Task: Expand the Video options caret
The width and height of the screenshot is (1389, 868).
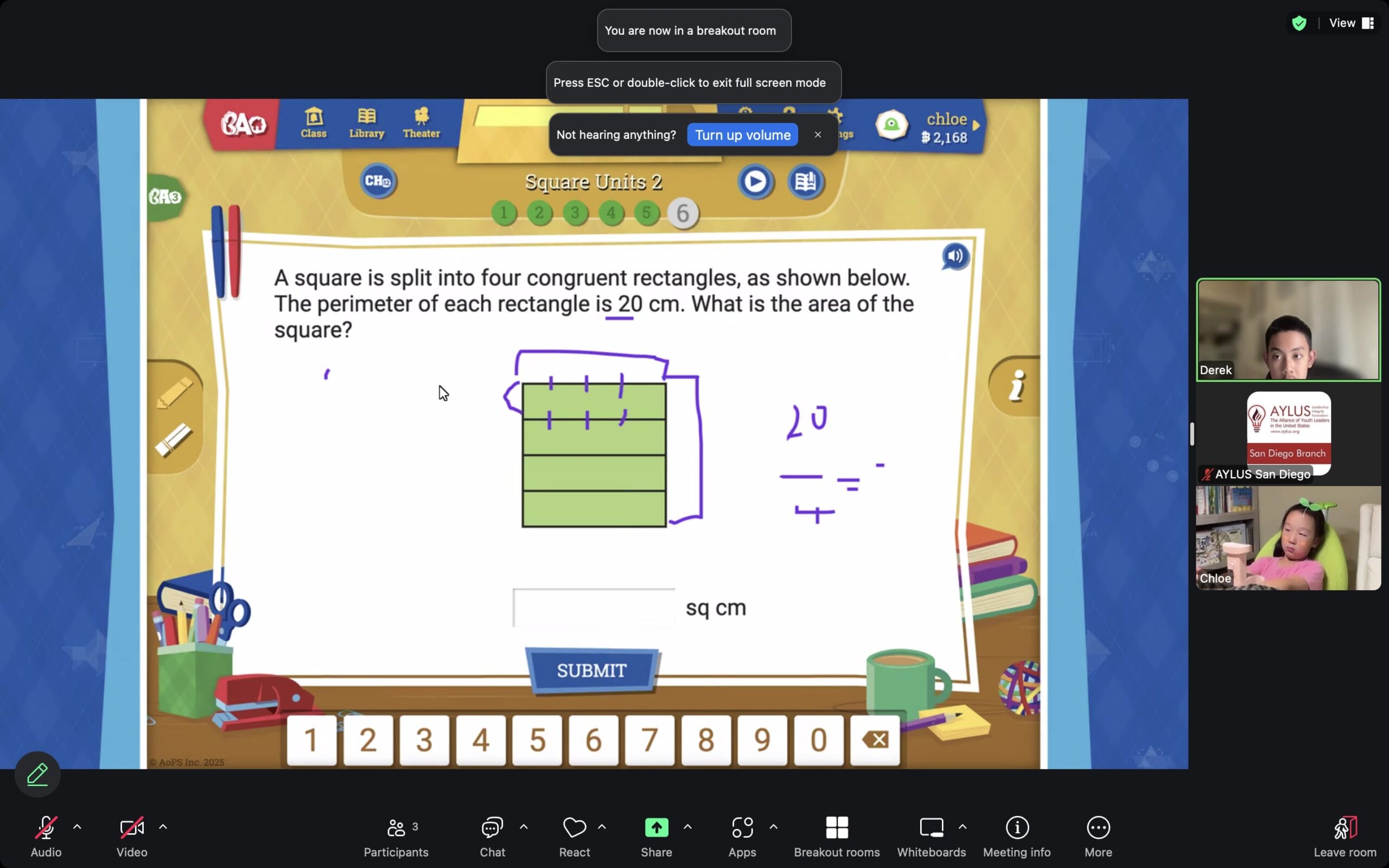Action: coord(163,827)
